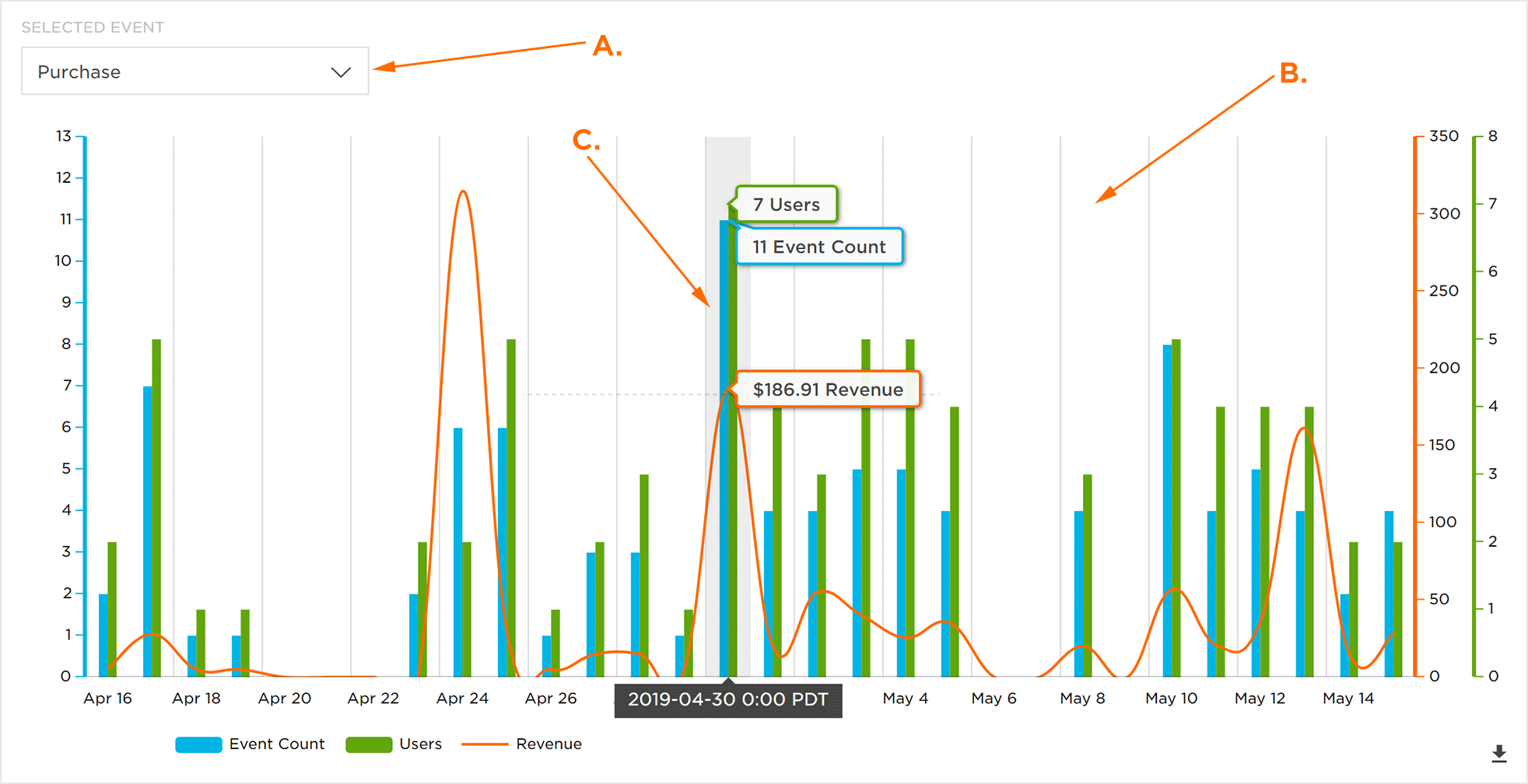Toggle the Users legend series
The height and width of the screenshot is (784, 1528).
coord(394,744)
